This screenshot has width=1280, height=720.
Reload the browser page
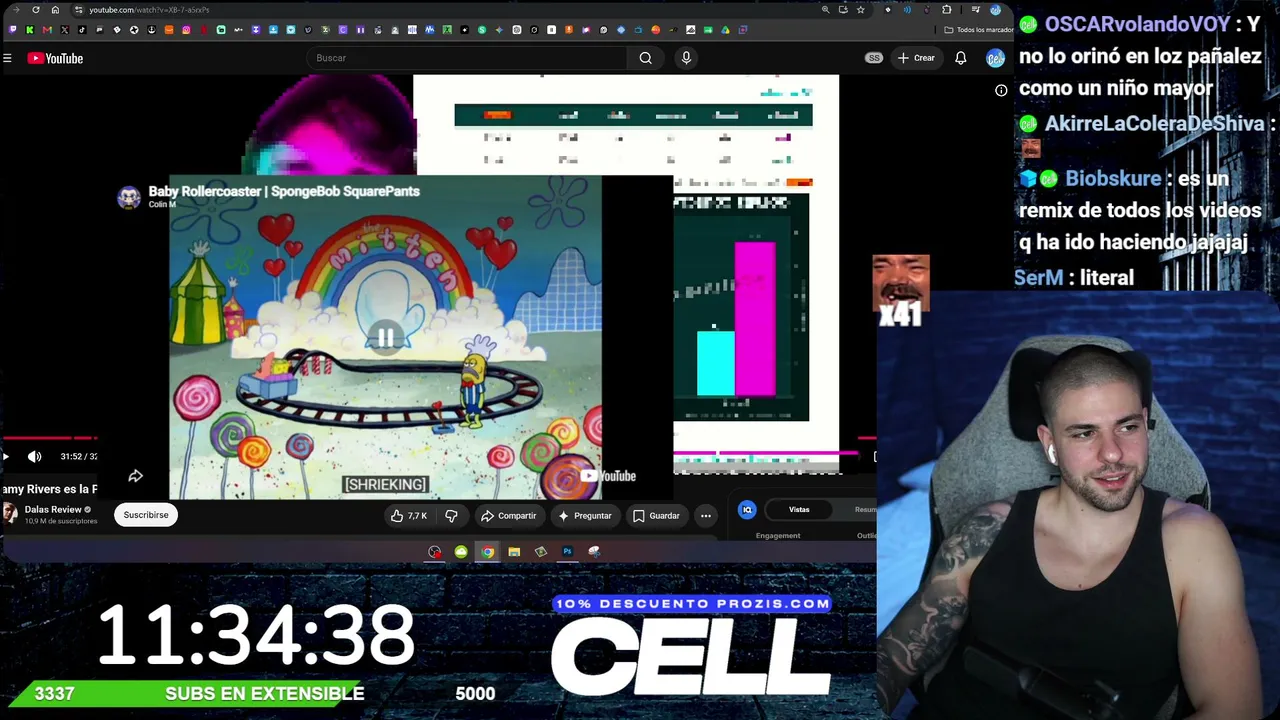(36, 10)
